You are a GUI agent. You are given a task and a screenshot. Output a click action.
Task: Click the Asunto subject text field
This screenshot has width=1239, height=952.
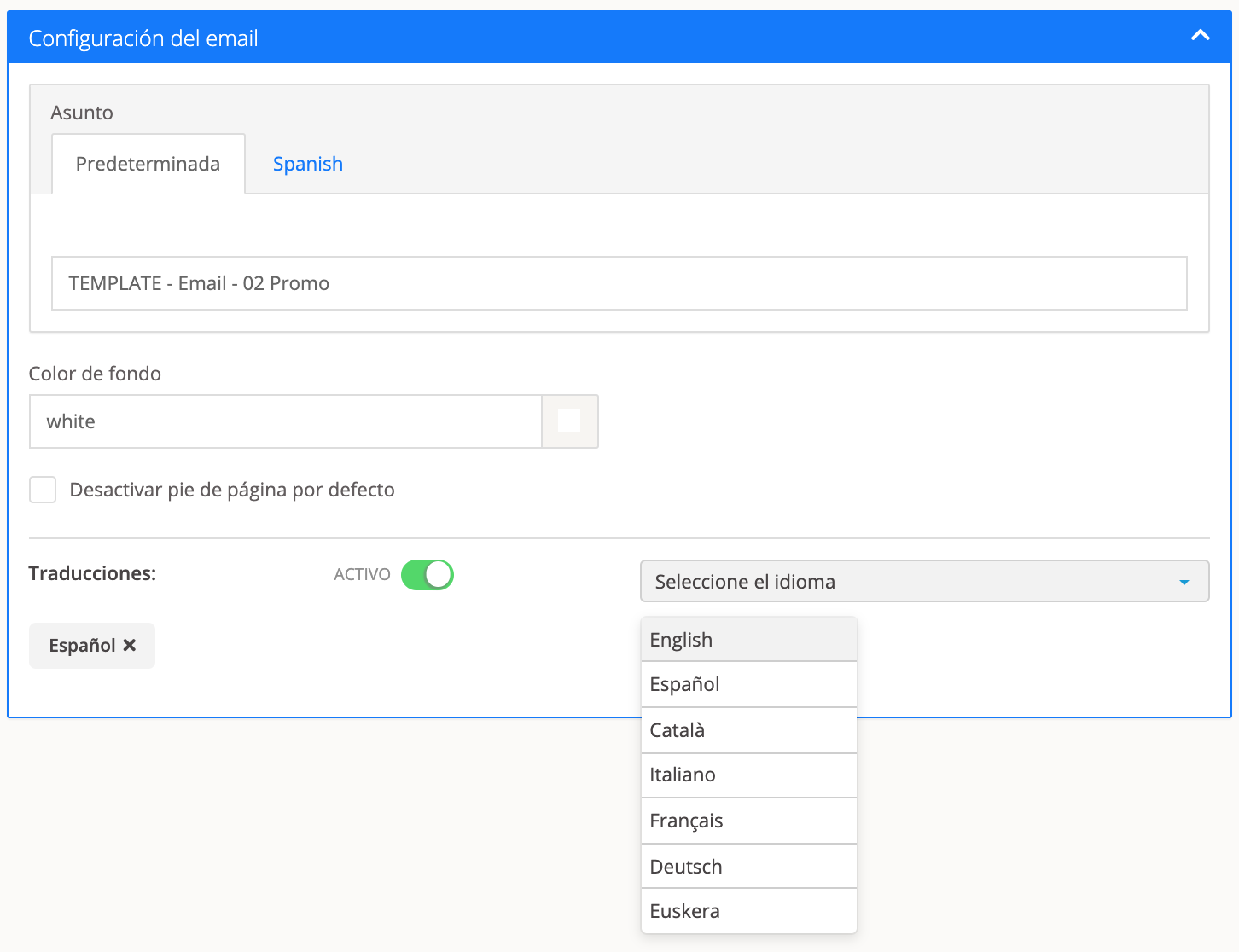(619, 283)
